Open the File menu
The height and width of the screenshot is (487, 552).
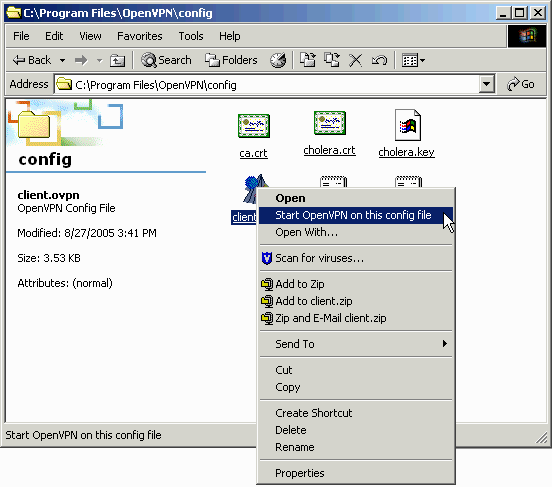(21, 36)
